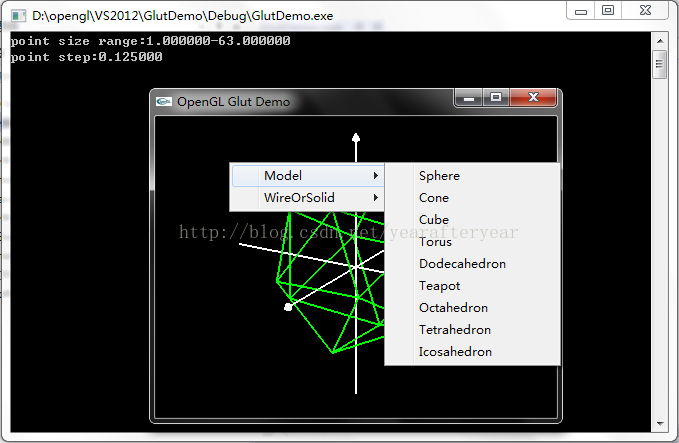Click the 'point step:0.125000' console line
The width and height of the screenshot is (679, 443).
[86, 57]
